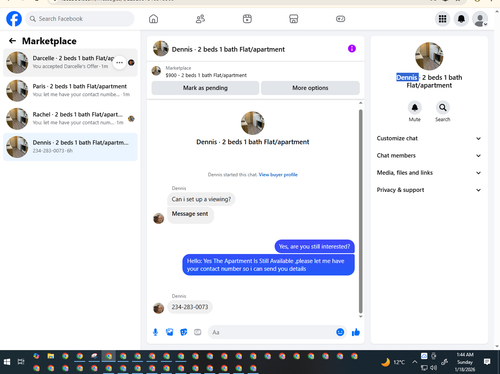Click apartment photo in chat center
The height and width of the screenshot is (374, 500).
pyautogui.click(x=253, y=123)
